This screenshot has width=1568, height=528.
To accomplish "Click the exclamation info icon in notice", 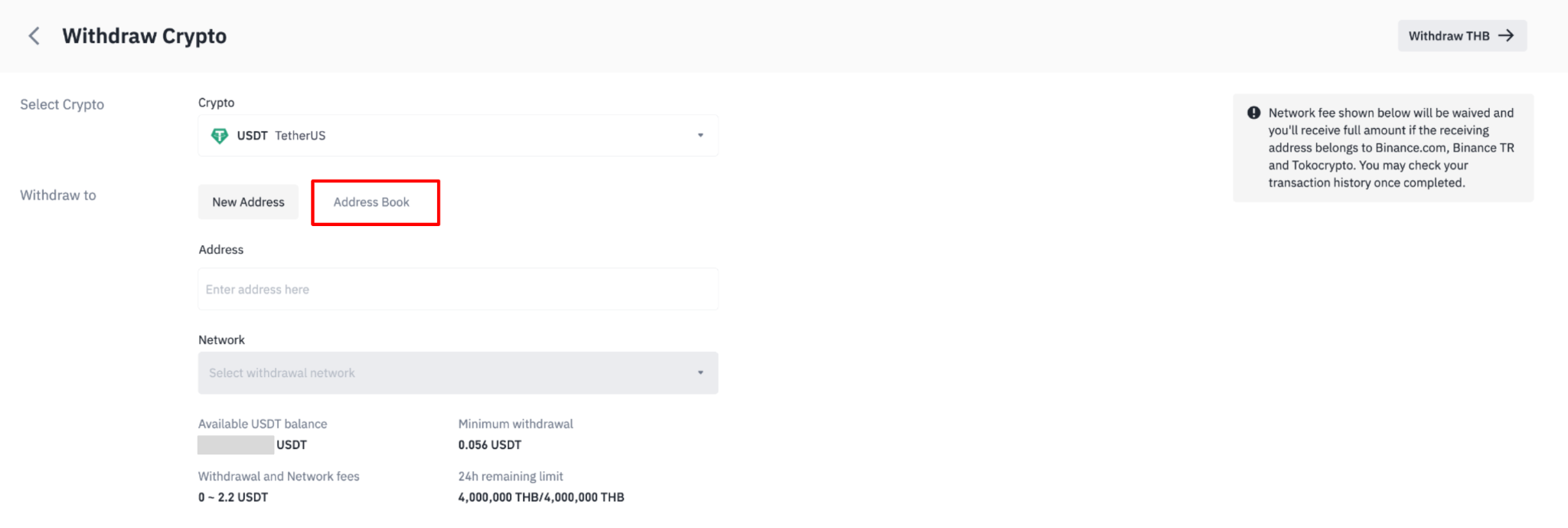I will pos(1254,113).
